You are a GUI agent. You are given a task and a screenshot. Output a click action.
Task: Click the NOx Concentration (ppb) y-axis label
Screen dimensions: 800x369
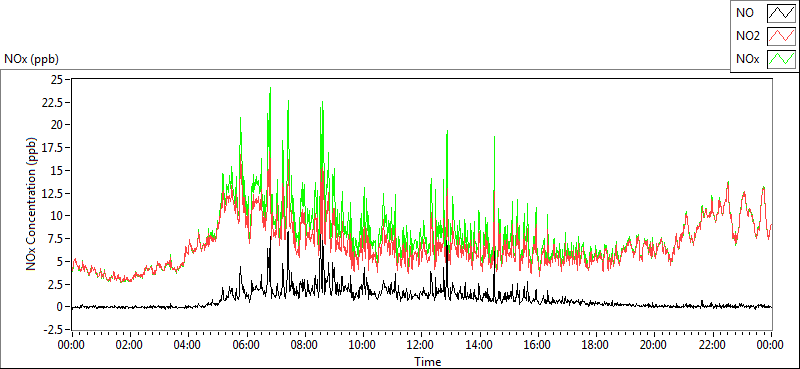(x=32, y=203)
